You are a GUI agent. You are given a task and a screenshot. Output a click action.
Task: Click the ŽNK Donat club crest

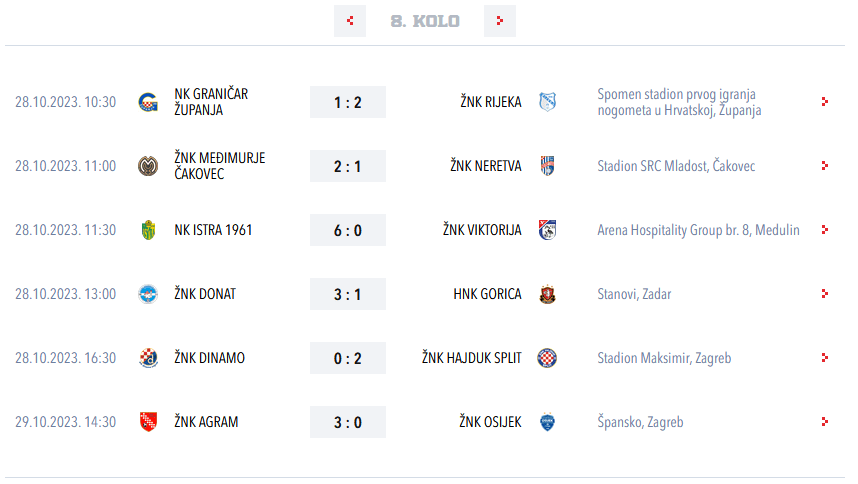coord(148,294)
